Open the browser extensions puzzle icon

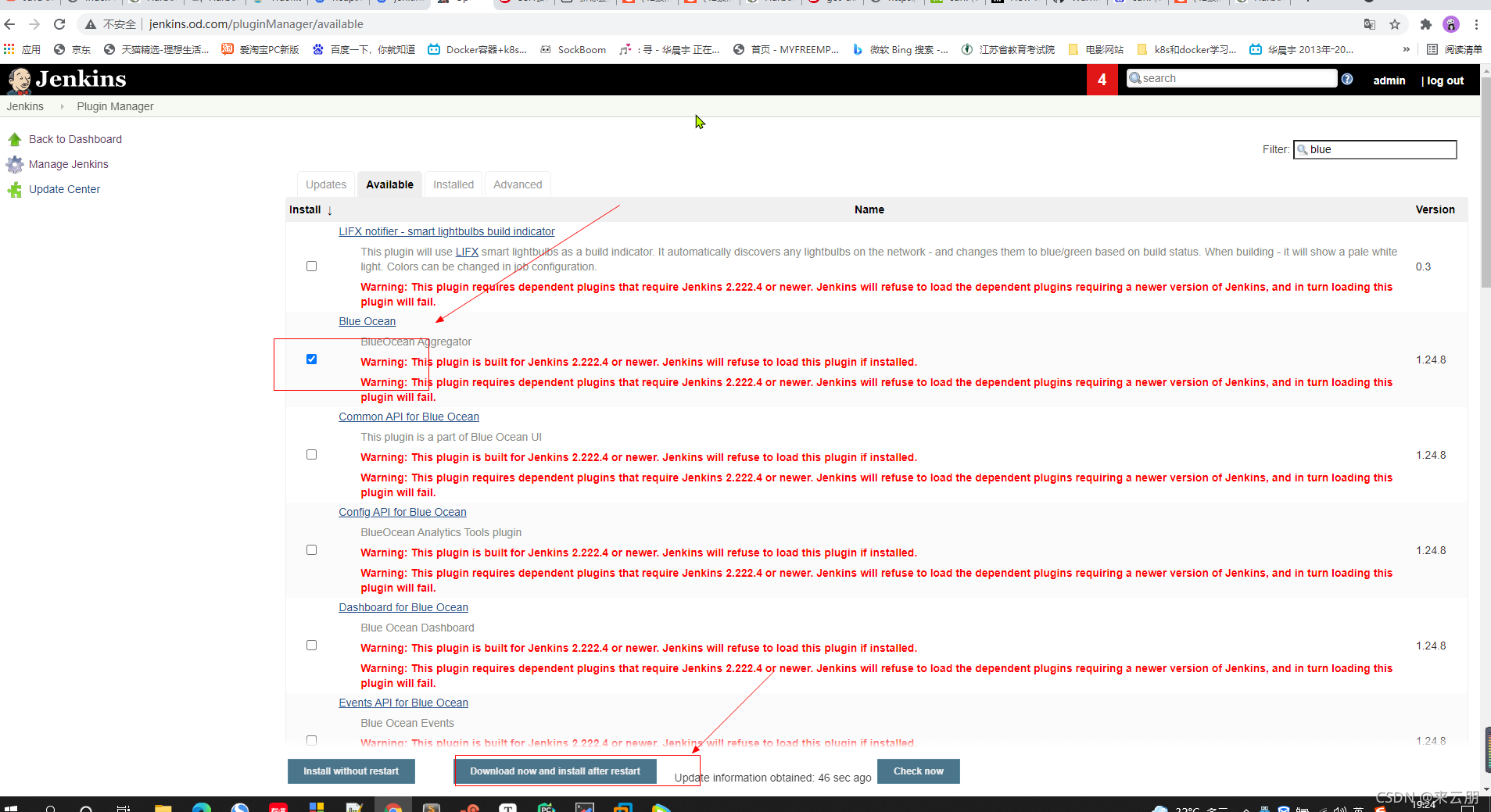[x=1425, y=24]
